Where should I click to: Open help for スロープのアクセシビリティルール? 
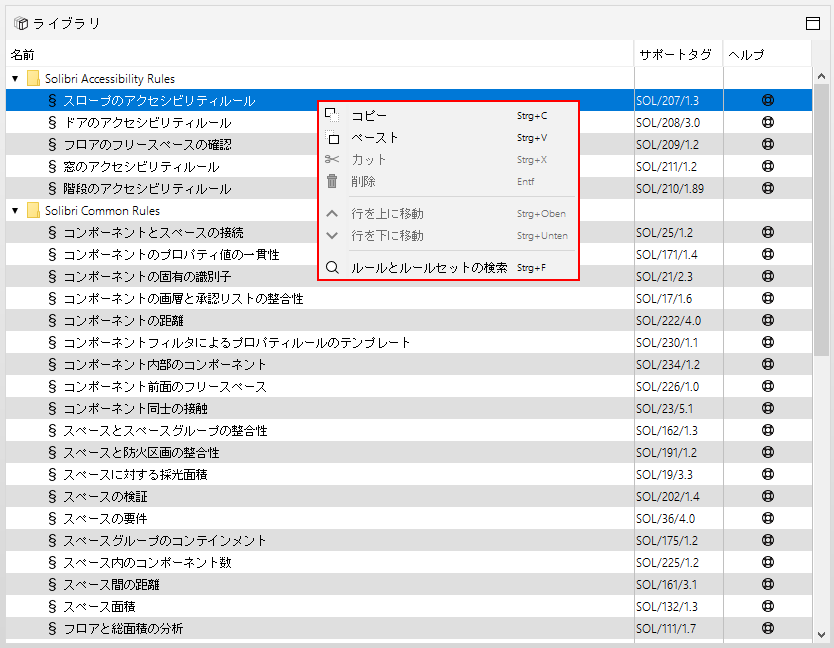pos(768,100)
